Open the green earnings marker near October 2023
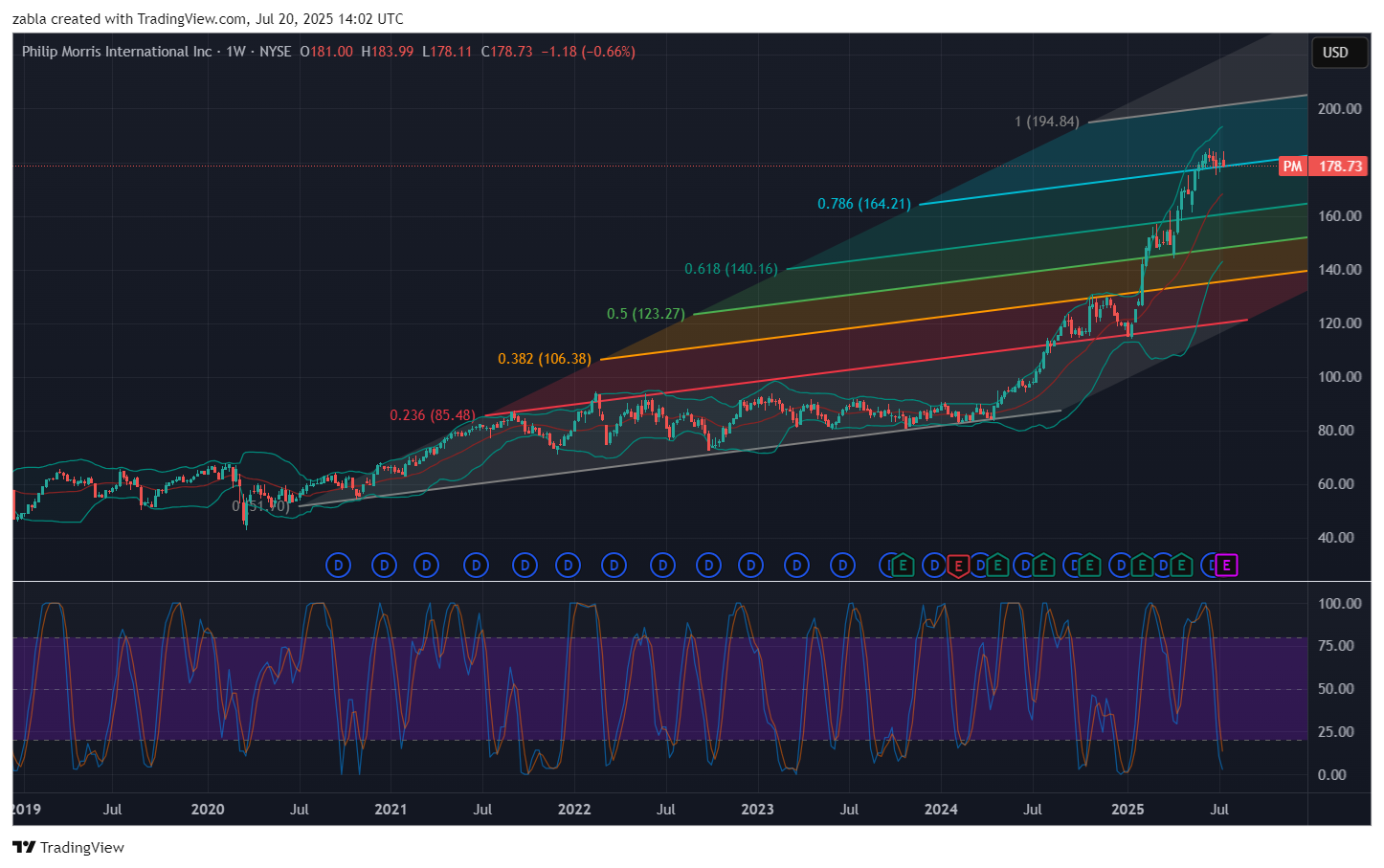 click(904, 565)
